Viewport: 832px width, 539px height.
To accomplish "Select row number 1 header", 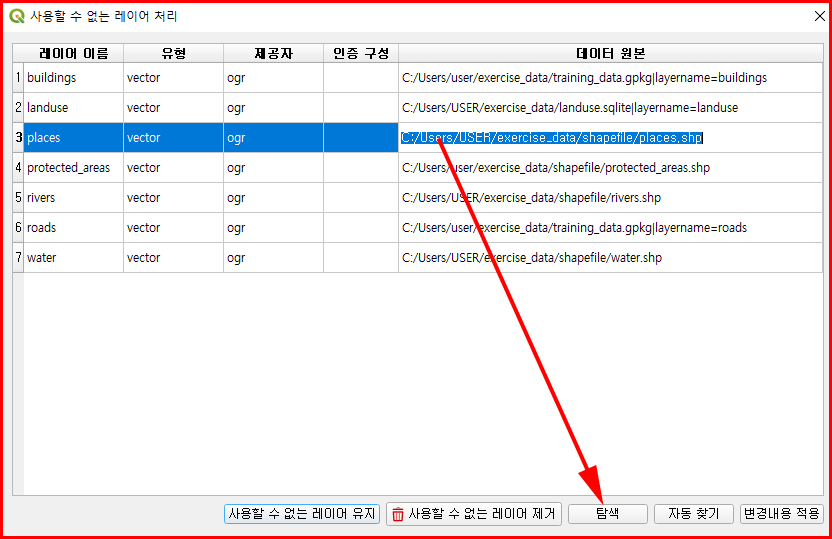I will click(x=18, y=77).
